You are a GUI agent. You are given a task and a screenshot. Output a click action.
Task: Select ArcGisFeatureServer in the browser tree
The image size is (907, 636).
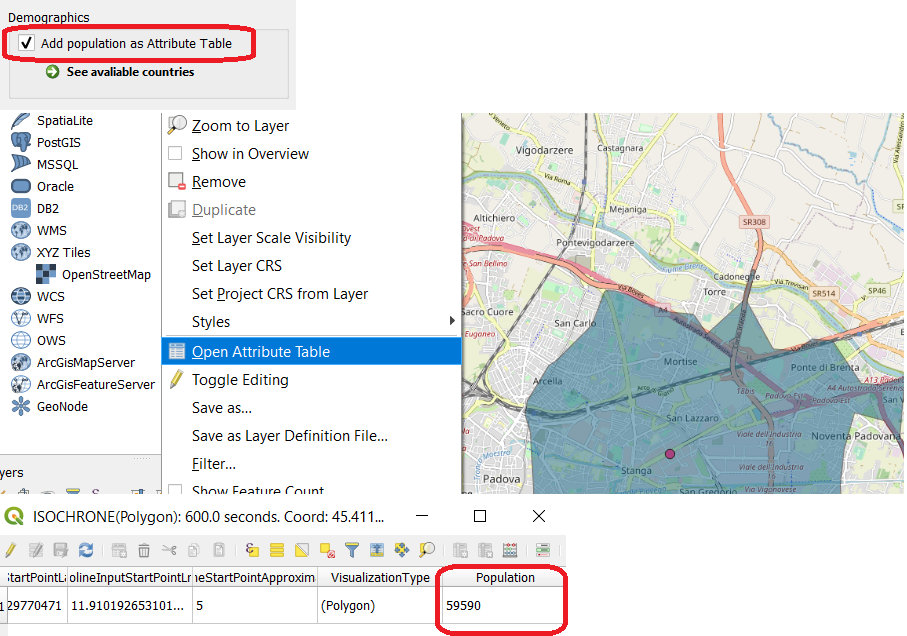(96, 384)
